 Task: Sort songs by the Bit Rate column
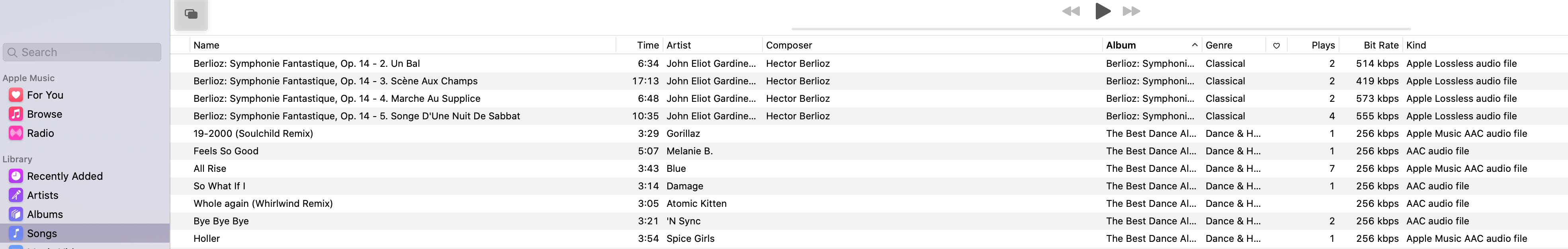(1380, 45)
